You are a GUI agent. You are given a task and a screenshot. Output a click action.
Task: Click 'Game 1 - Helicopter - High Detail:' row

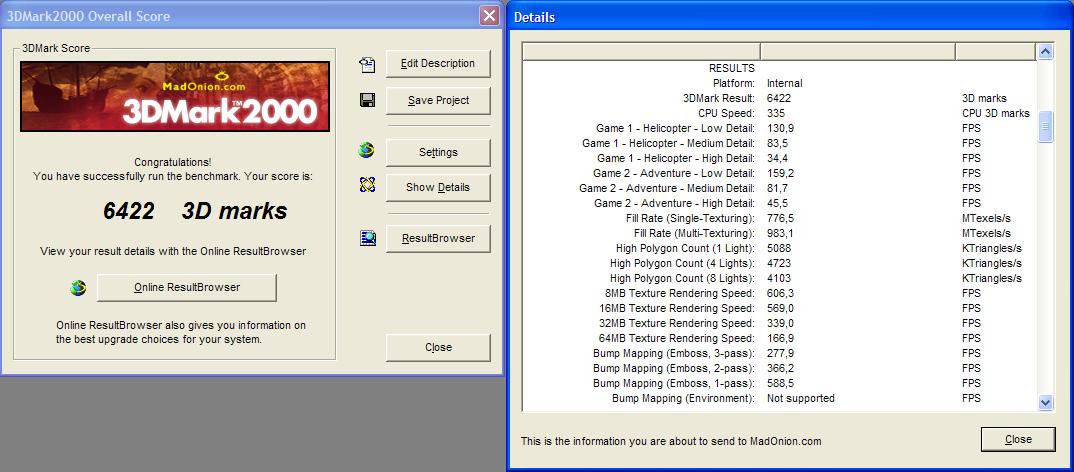tap(779, 158)
